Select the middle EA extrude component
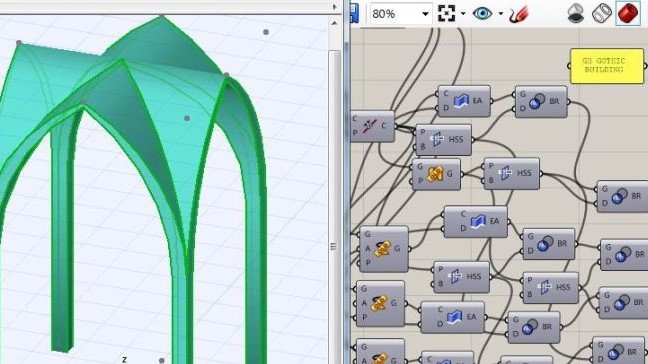648x364 pixels. coord(476,222)
